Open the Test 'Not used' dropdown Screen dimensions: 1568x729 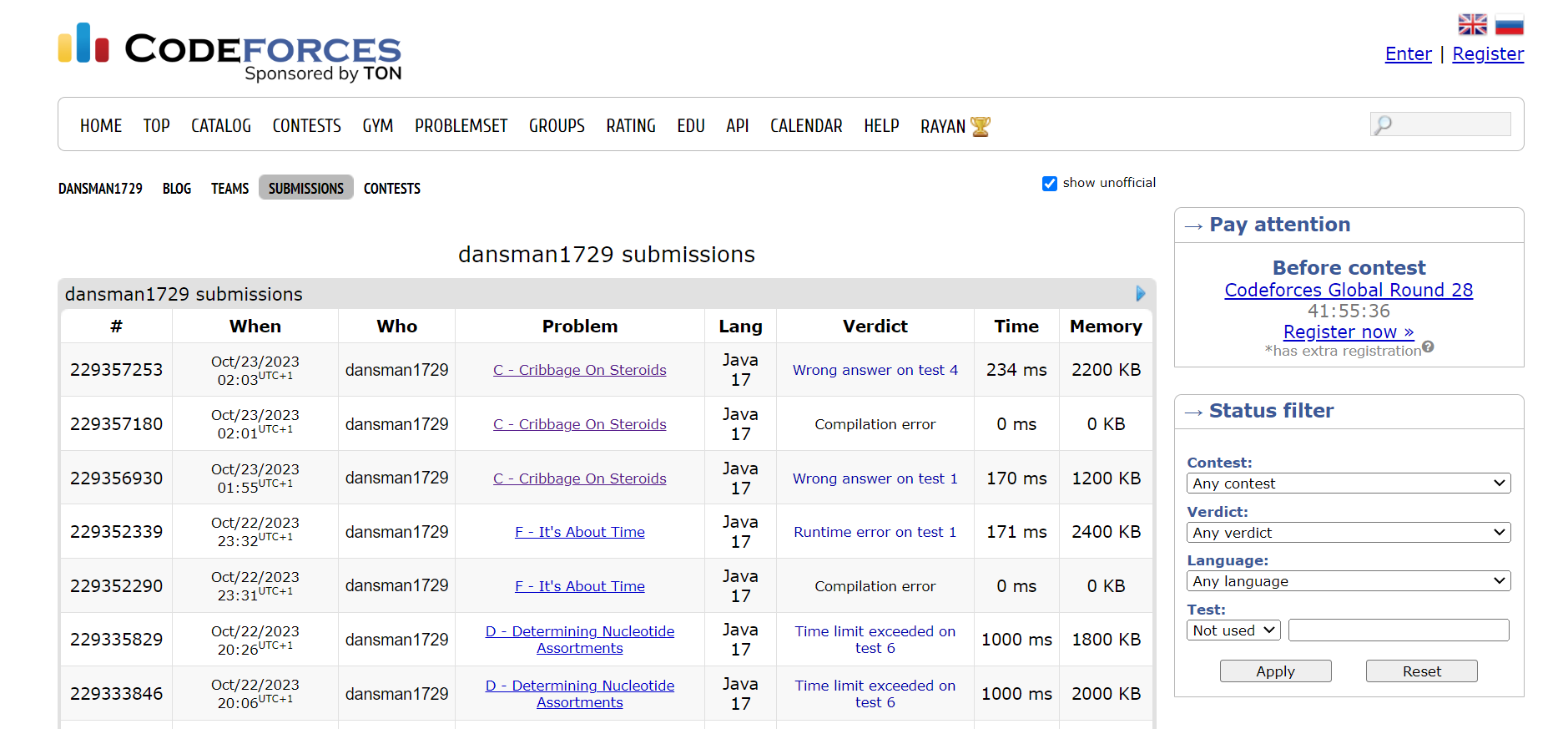1233,630
